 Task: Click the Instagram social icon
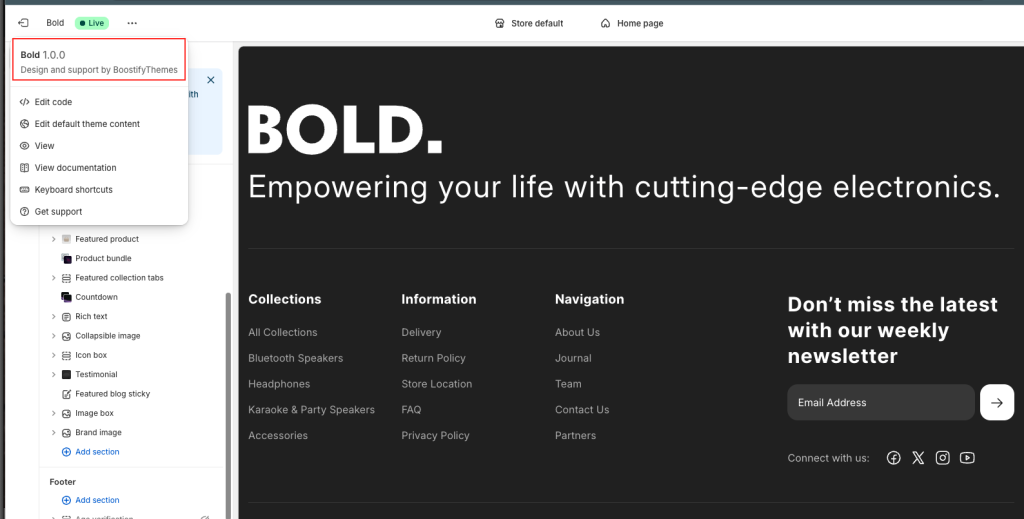coord(942,458)
